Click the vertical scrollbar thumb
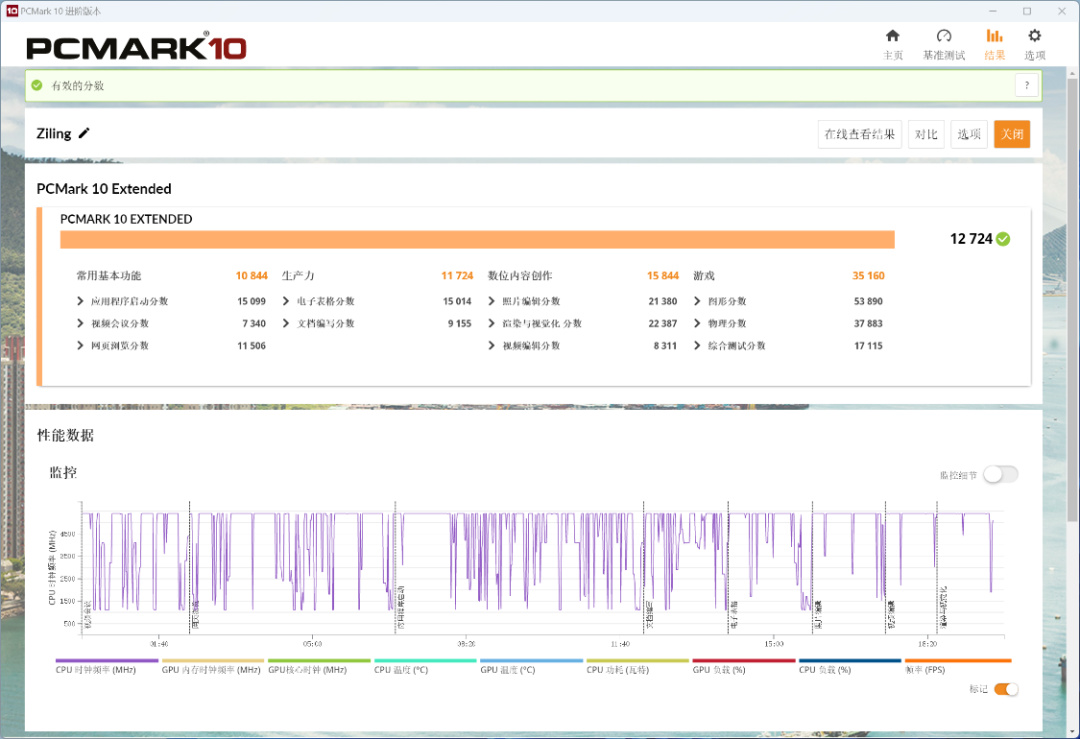 [1072, 300]
